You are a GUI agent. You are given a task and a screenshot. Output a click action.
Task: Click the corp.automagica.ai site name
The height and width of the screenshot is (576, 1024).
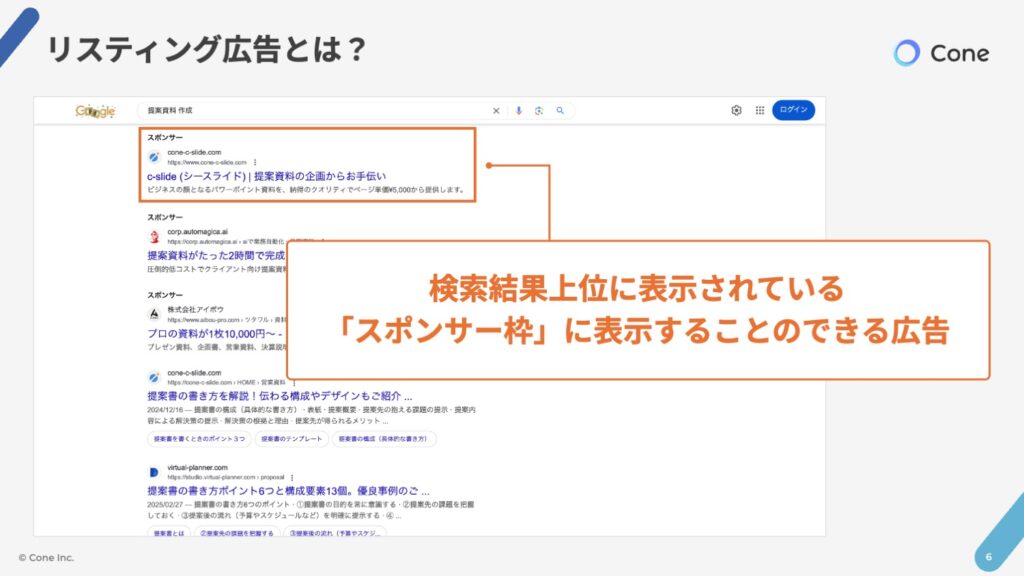coord(197,232)
